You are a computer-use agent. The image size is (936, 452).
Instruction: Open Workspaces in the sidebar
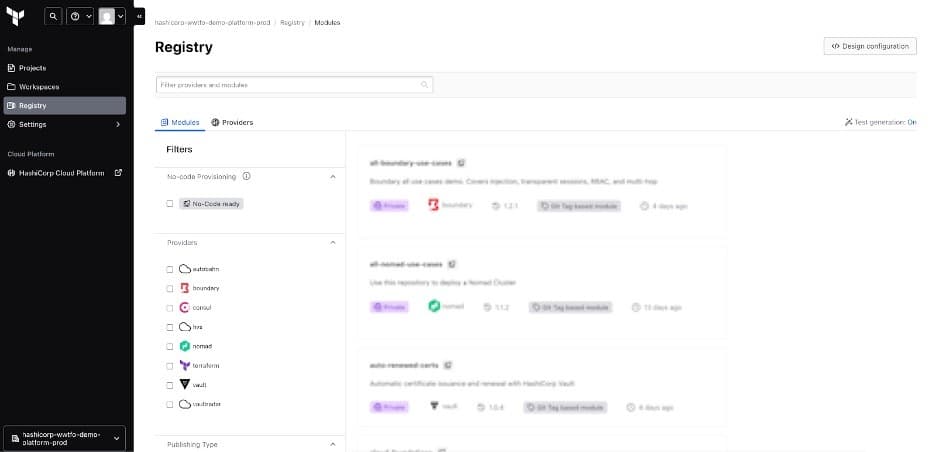35,87
